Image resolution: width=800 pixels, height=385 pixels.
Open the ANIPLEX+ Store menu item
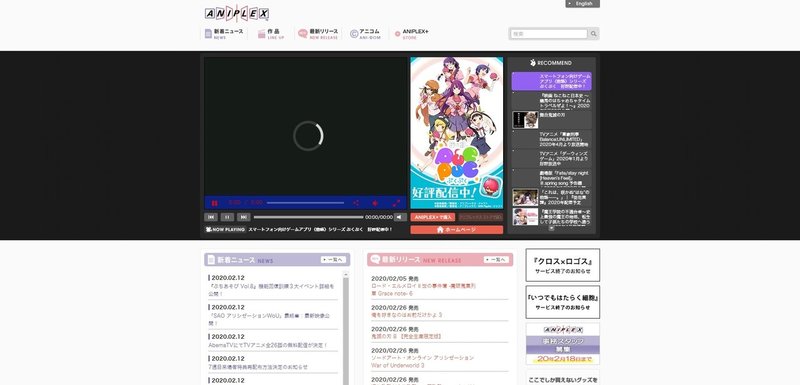tap(411, 34)
